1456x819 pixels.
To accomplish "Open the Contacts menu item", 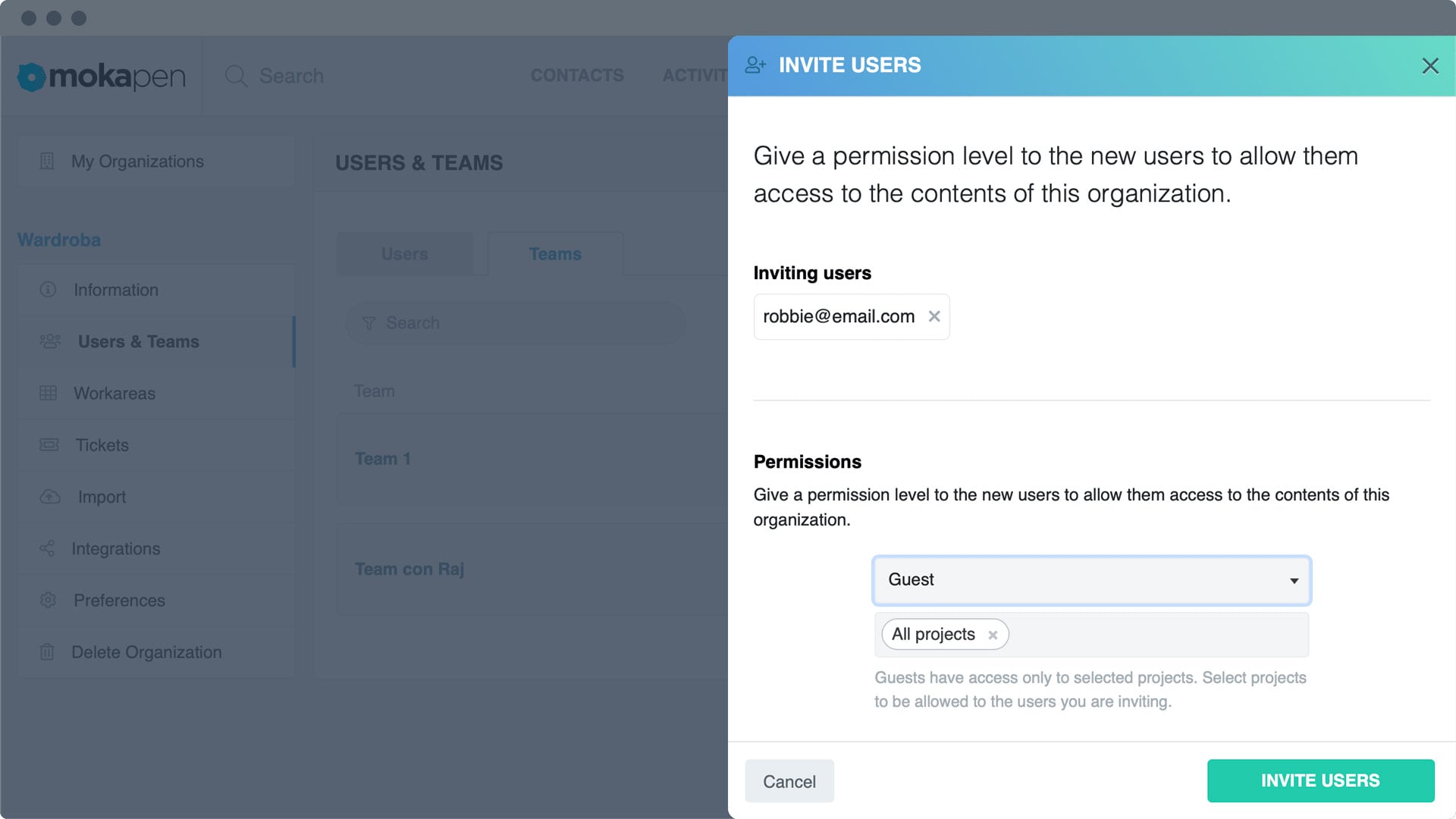I will [x=577, y=76].
